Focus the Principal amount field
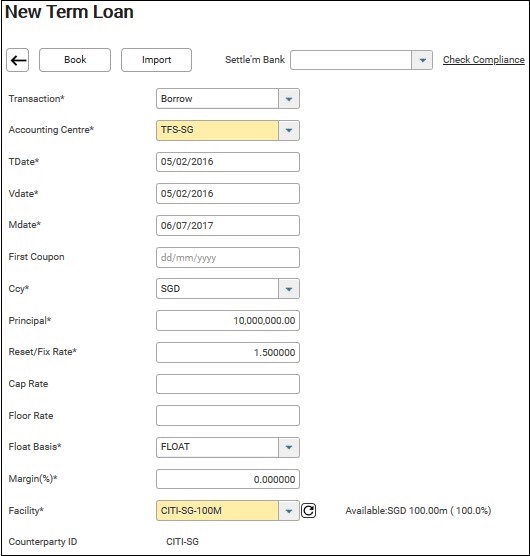530x556 pixels. [x=228, y=321]
